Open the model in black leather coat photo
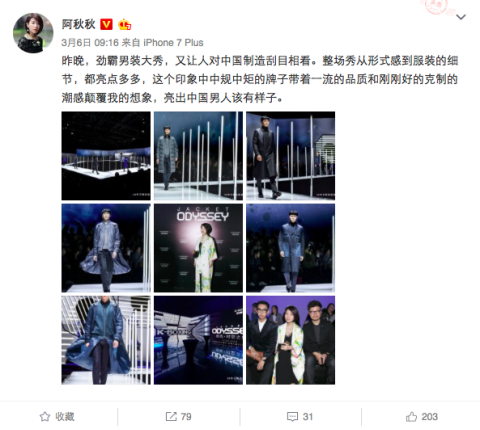The image size is (480, 430). pyautogui.click(x=291, y=156)
